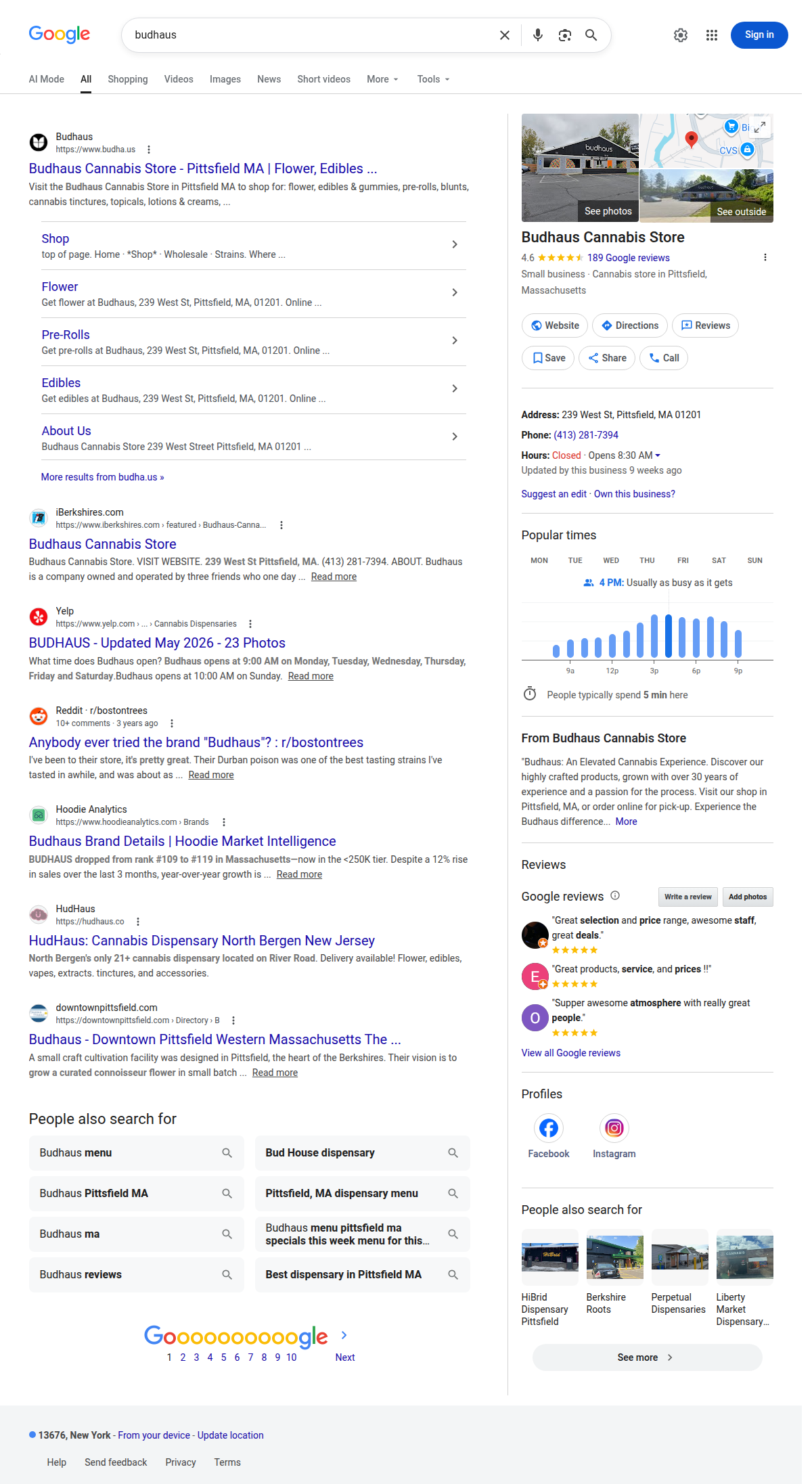
Task: Click the 3p bar in popular times chart
Action: point(654,636)
